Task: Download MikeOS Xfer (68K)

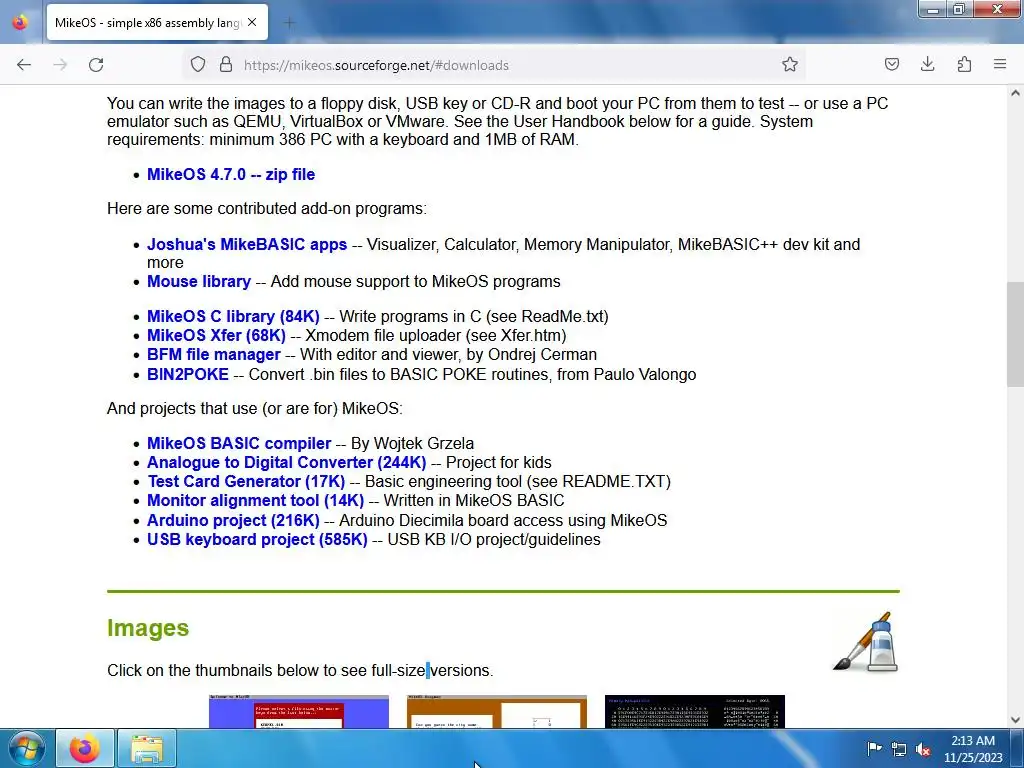Action: point(216,335)
